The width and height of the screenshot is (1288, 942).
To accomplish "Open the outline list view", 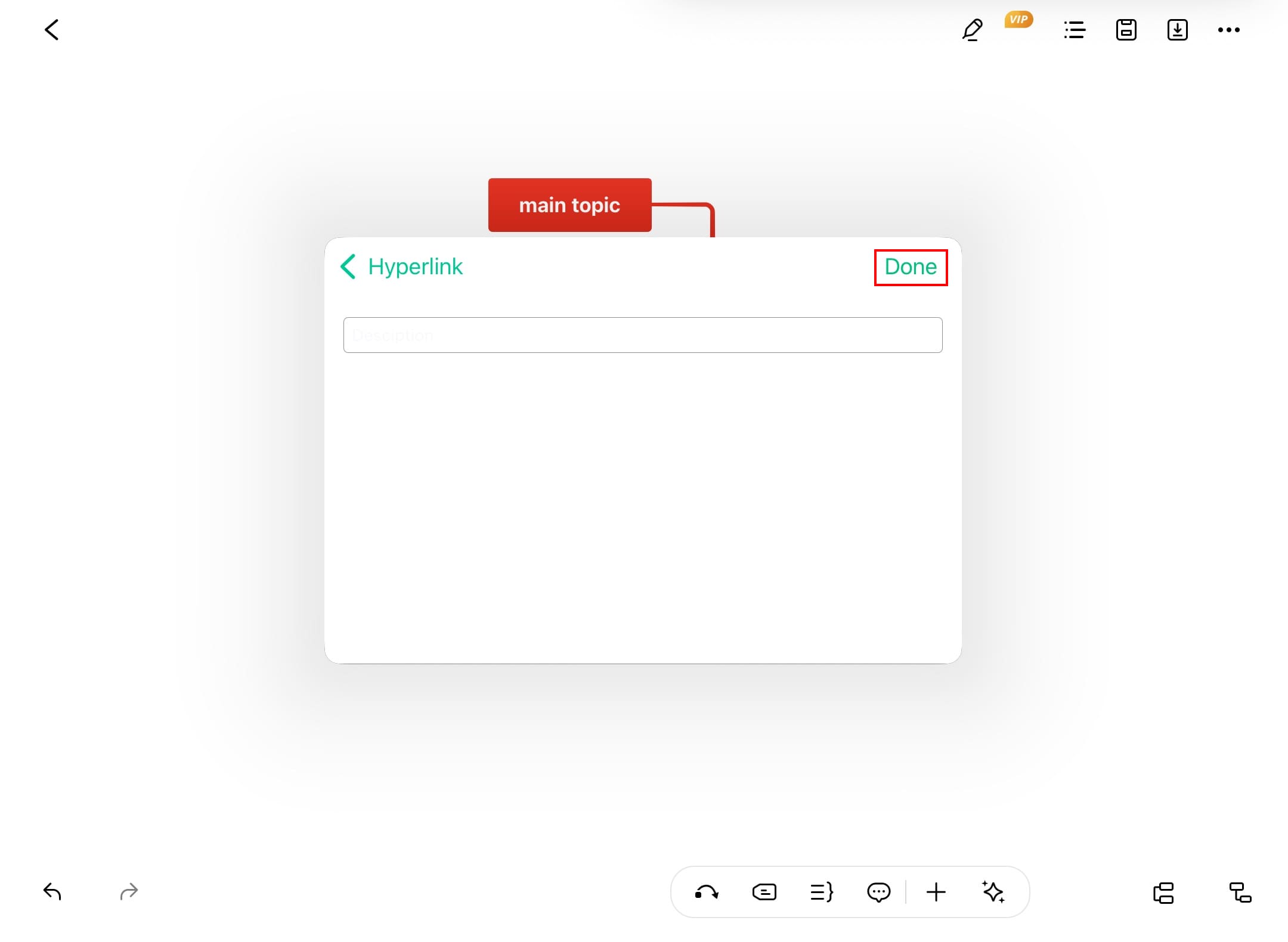I will [x=1075, y=30].
